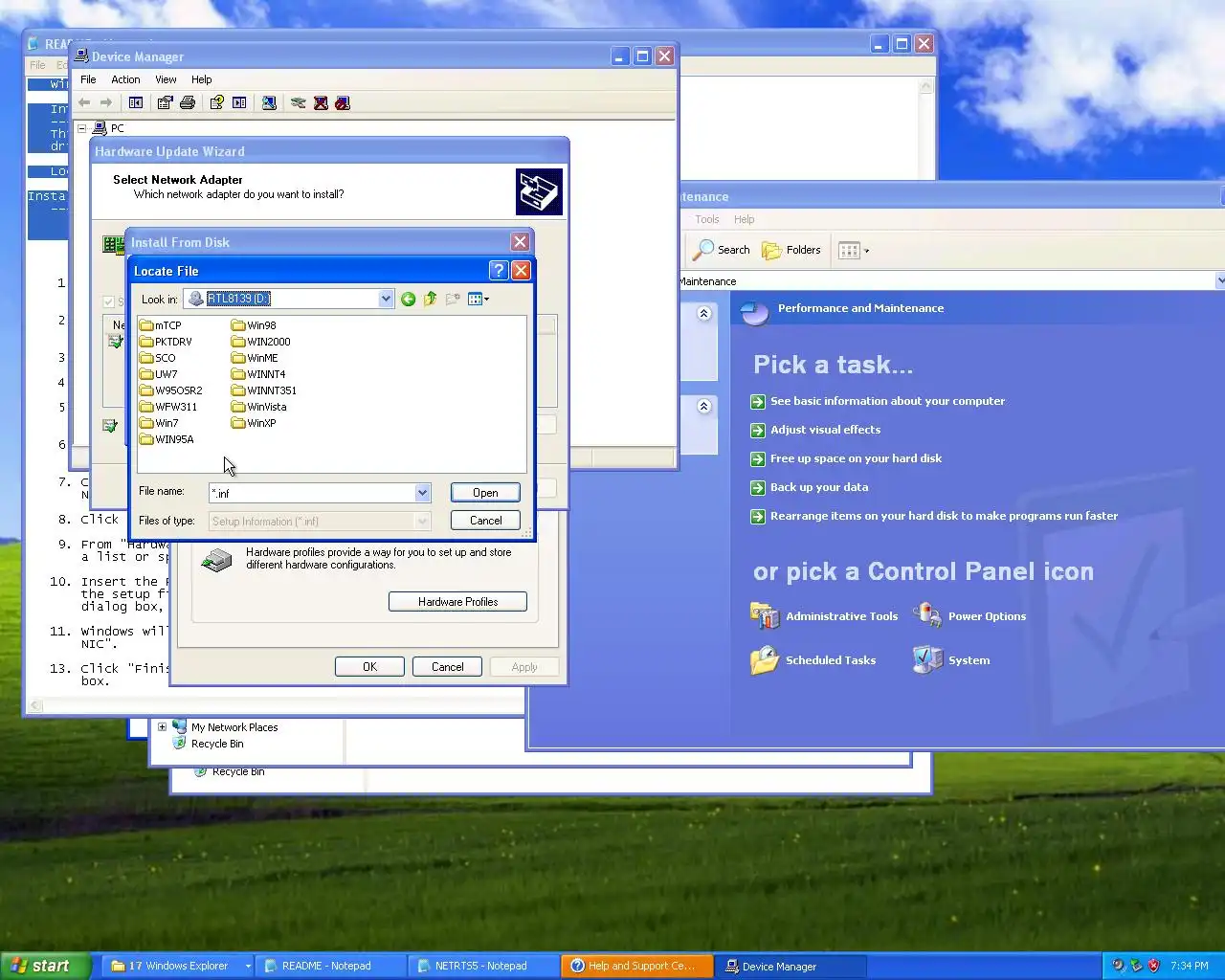Collapse the upper side panel chevron in Control Panel
This screenshot has width=1225, height=980.
point(704,313)
